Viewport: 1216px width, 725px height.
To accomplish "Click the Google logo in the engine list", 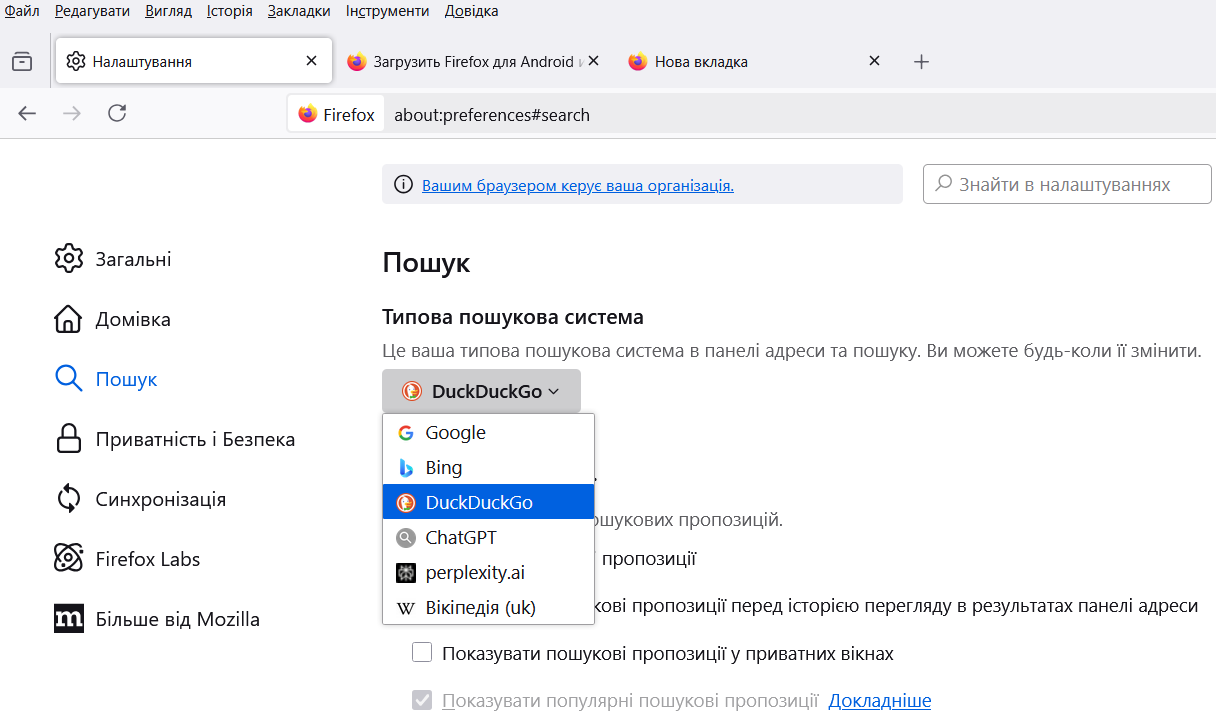I will coord(406,433).
